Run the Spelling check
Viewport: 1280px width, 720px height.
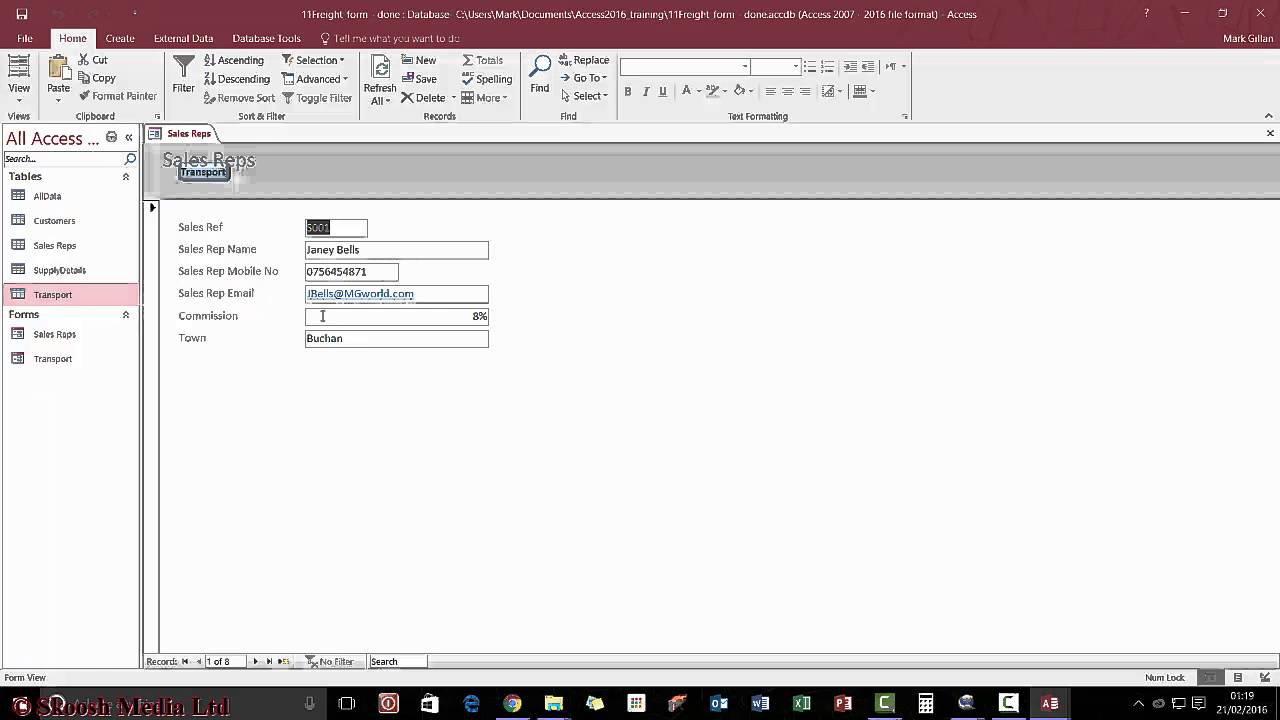(x=487, y=79)
